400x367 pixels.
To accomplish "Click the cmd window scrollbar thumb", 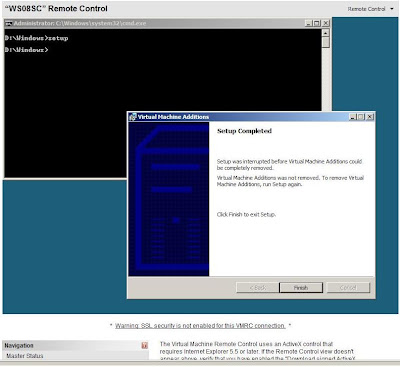I will 326,42.
